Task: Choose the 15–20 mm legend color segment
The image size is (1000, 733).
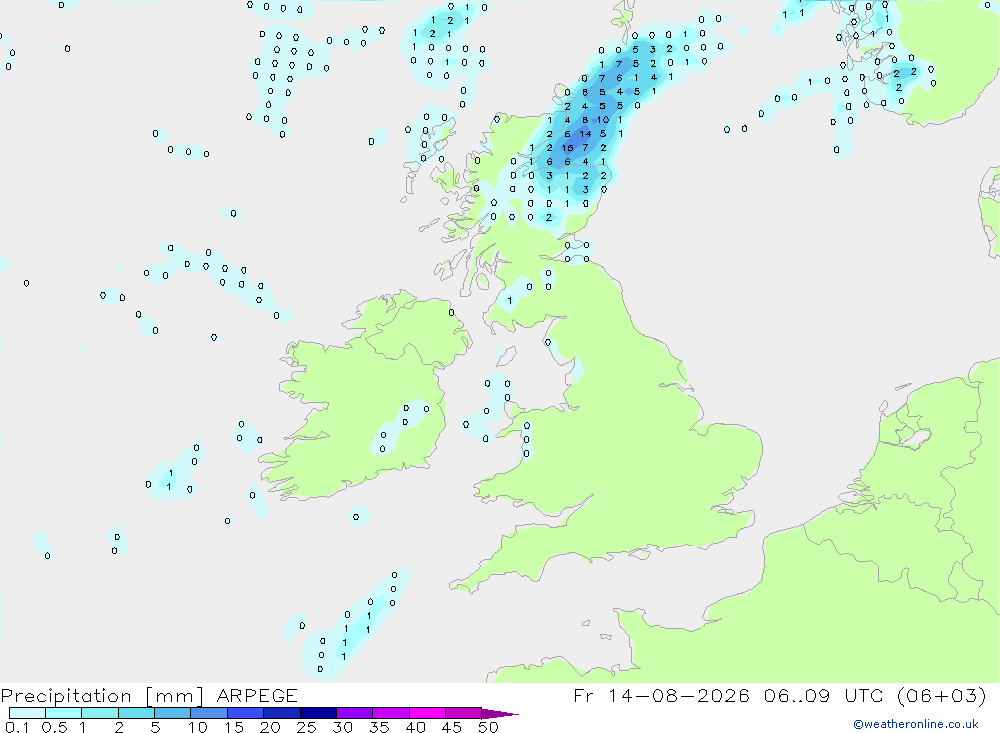Action: pyautogui.click(x=245, y=713)
